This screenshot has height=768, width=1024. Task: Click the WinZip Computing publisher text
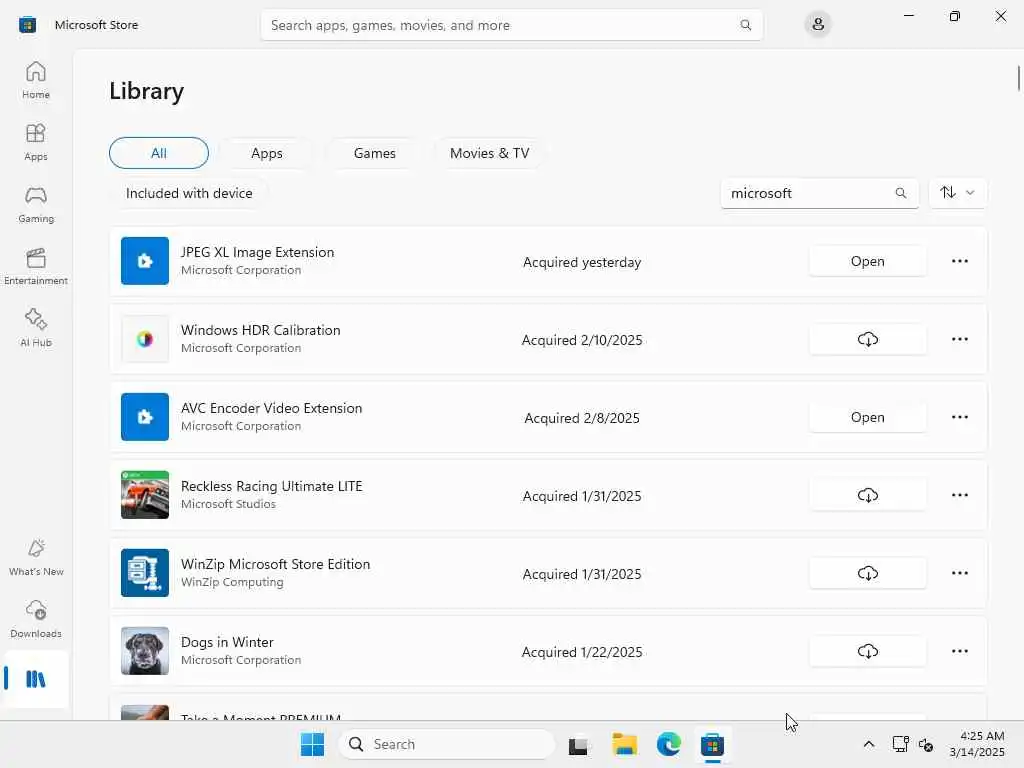232,582
